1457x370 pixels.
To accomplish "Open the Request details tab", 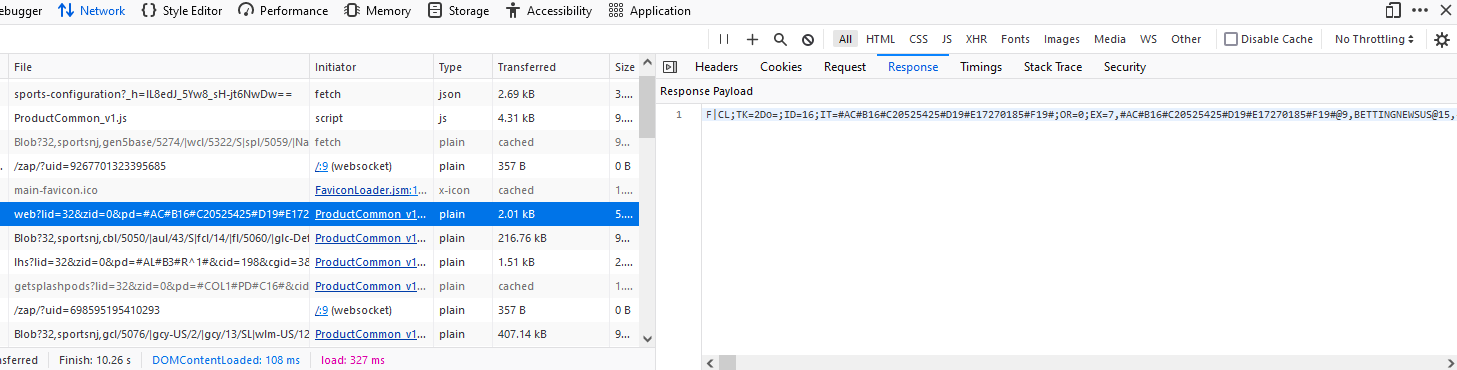I will point(845,67).
